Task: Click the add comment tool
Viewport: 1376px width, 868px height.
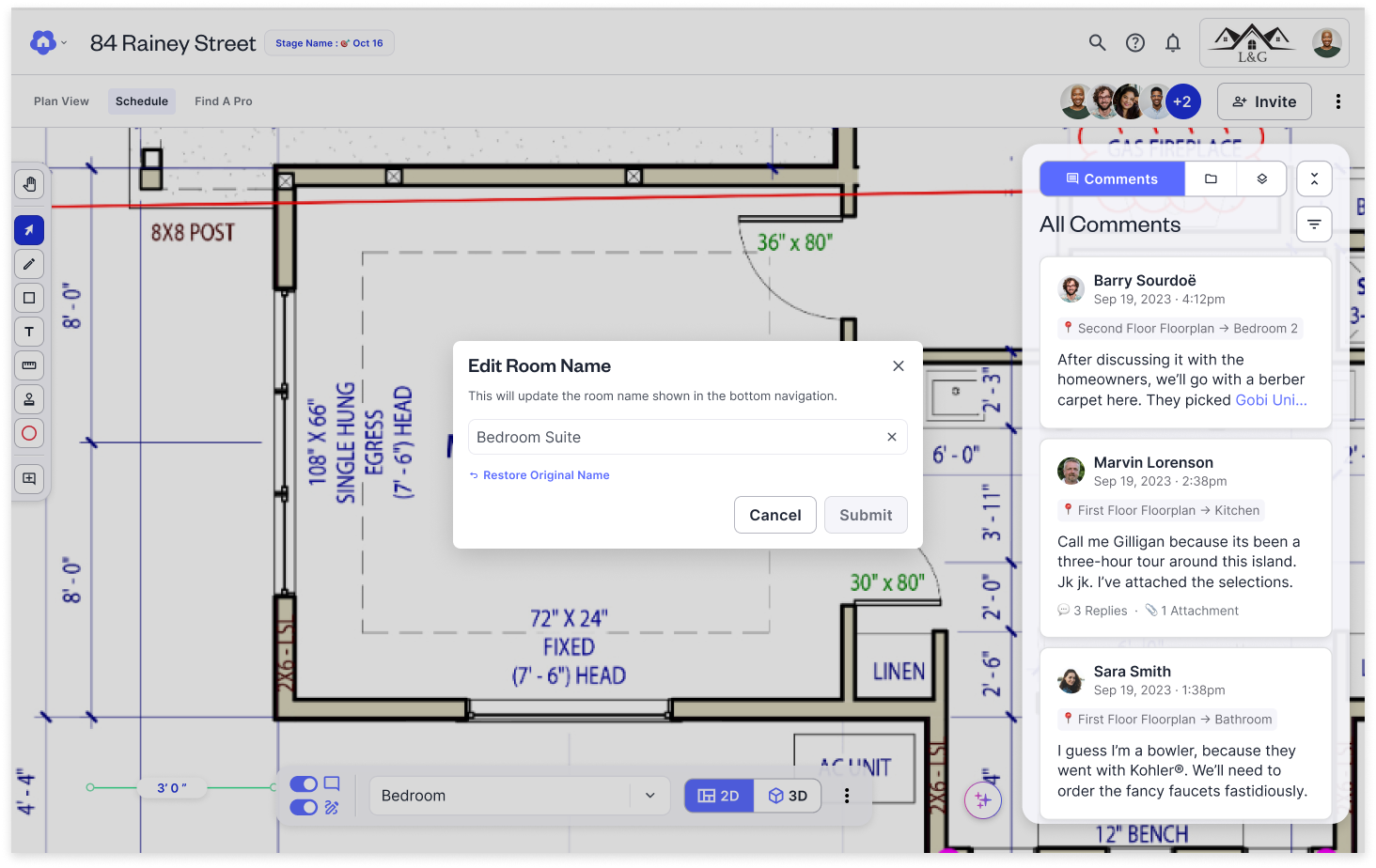Action: click(x=29, y=478)
